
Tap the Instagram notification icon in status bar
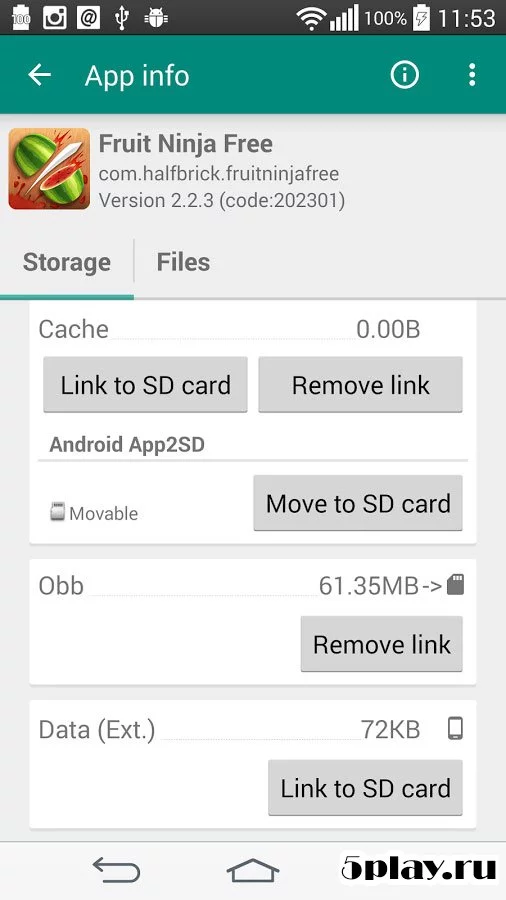point(55,18)
